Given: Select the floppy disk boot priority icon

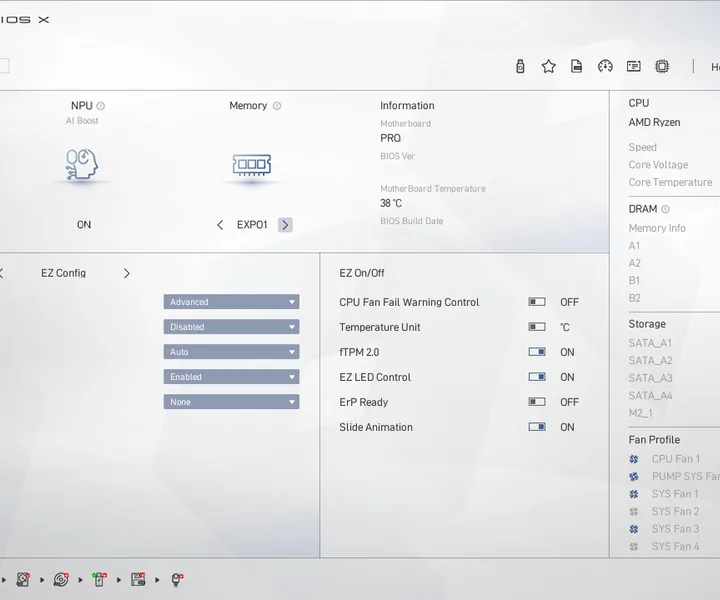Looking at the screenshot, I should 138,579.
